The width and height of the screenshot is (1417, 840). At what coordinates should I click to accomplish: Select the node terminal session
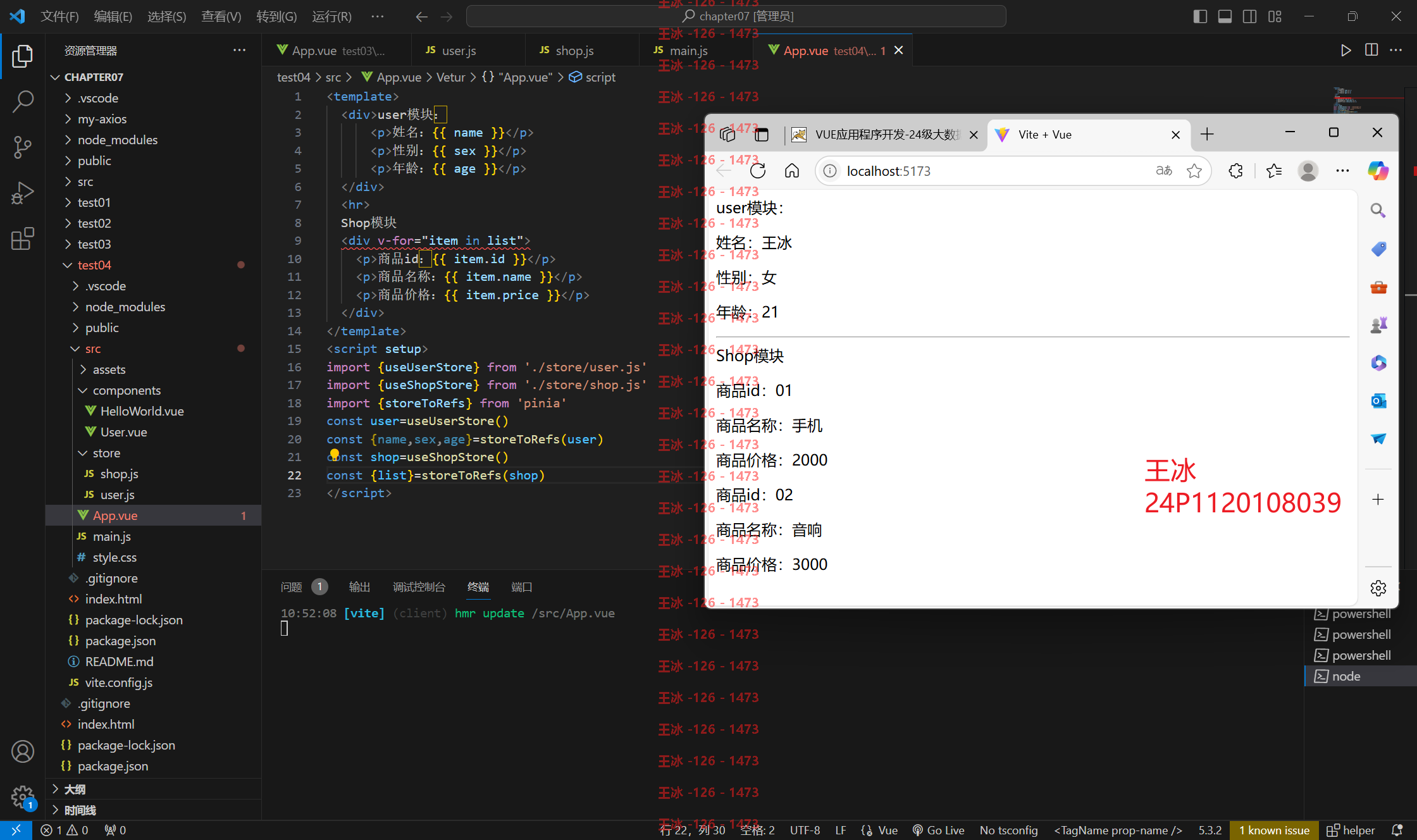[1360, 676]
